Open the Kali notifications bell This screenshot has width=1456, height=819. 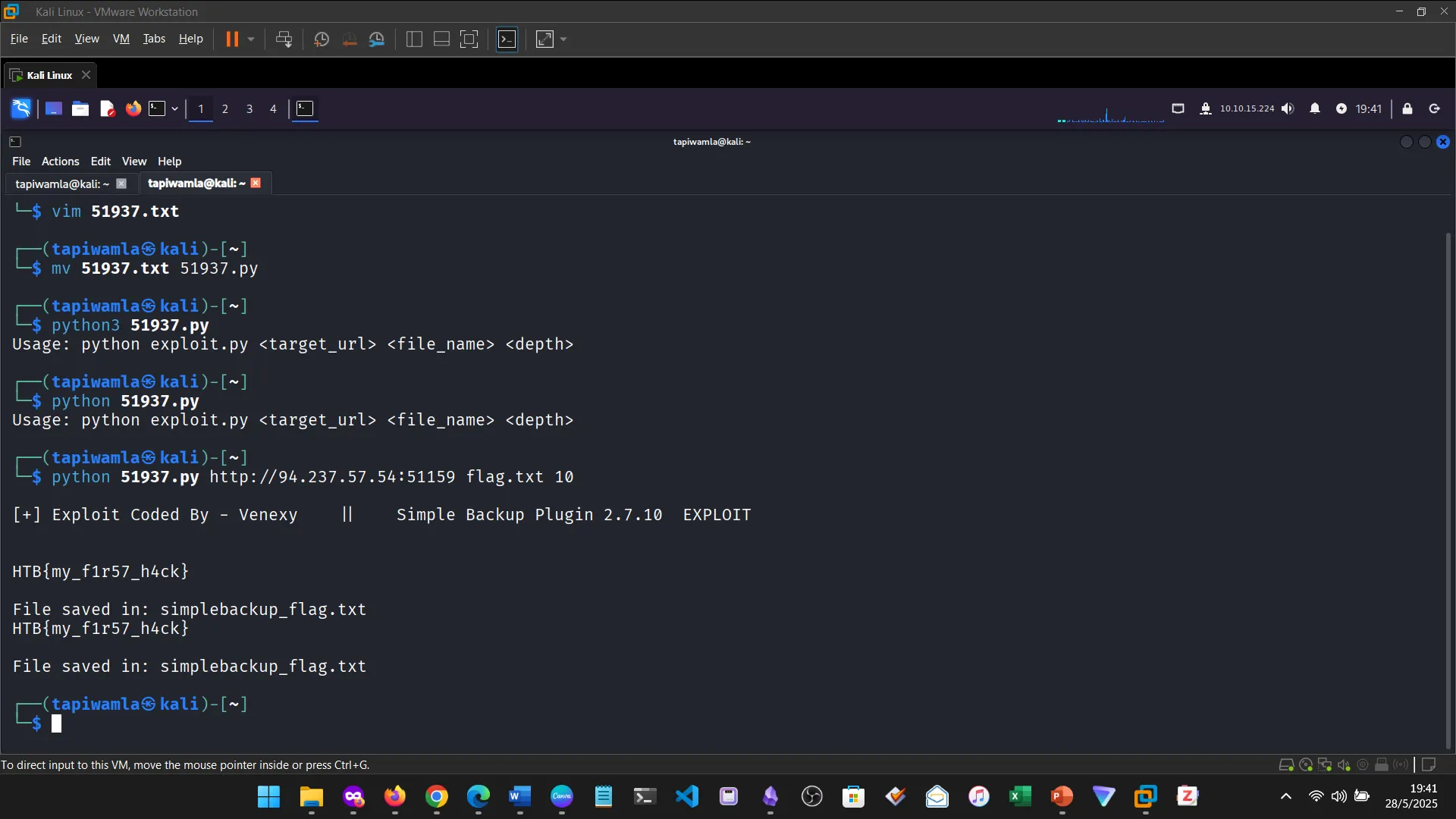1316,108
